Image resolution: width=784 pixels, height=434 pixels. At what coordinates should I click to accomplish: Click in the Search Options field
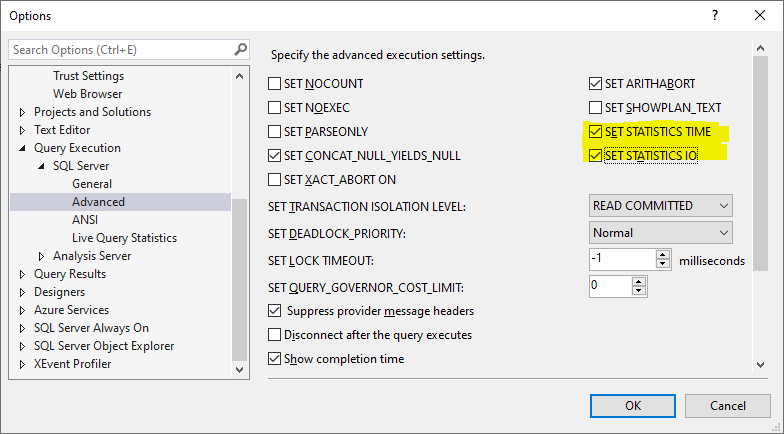point(120,49)
